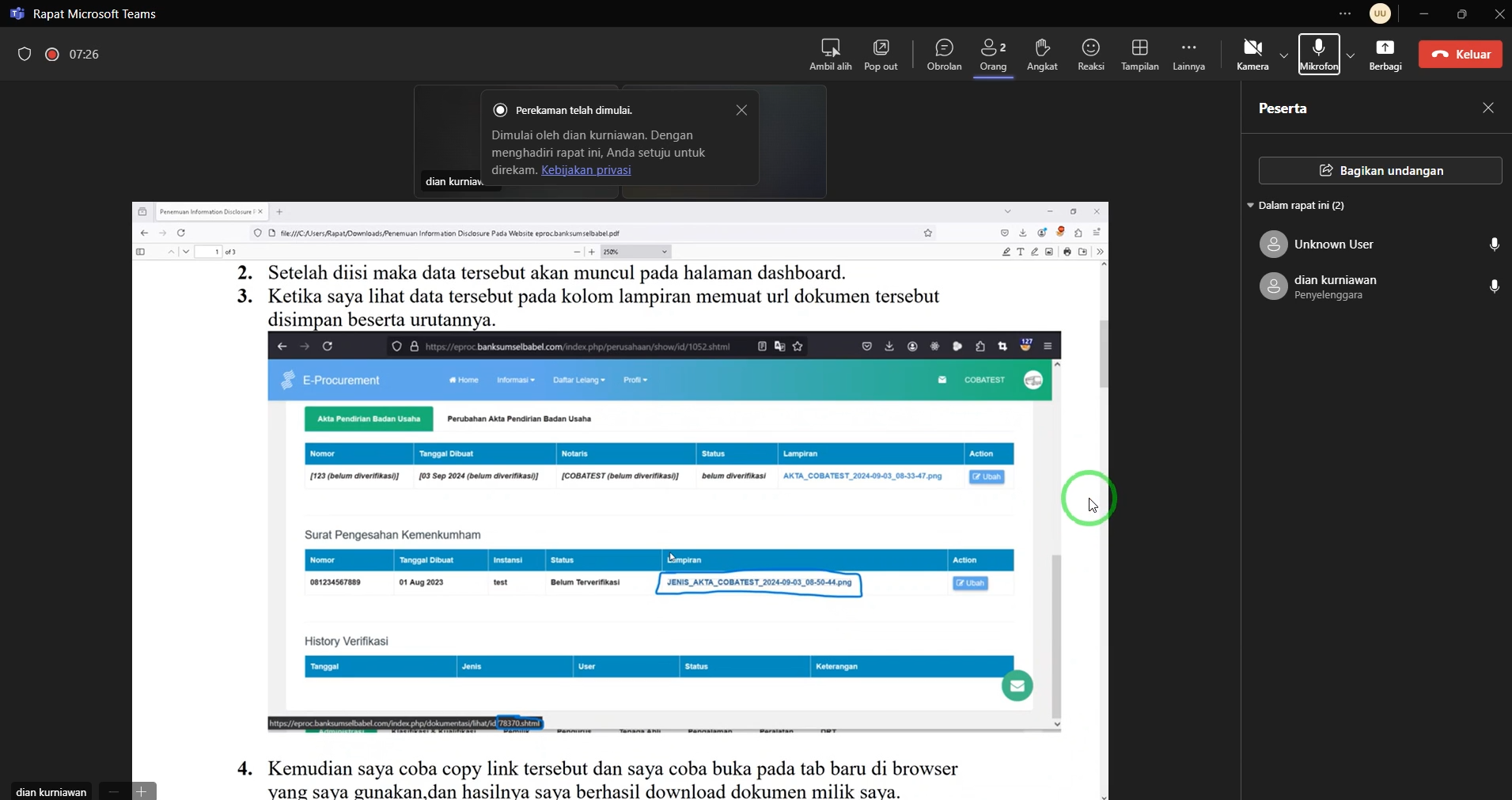Viewport: 1512px width, 800px height.
Task: Click the Kebijakan privasi link
Action: point(585,170)
